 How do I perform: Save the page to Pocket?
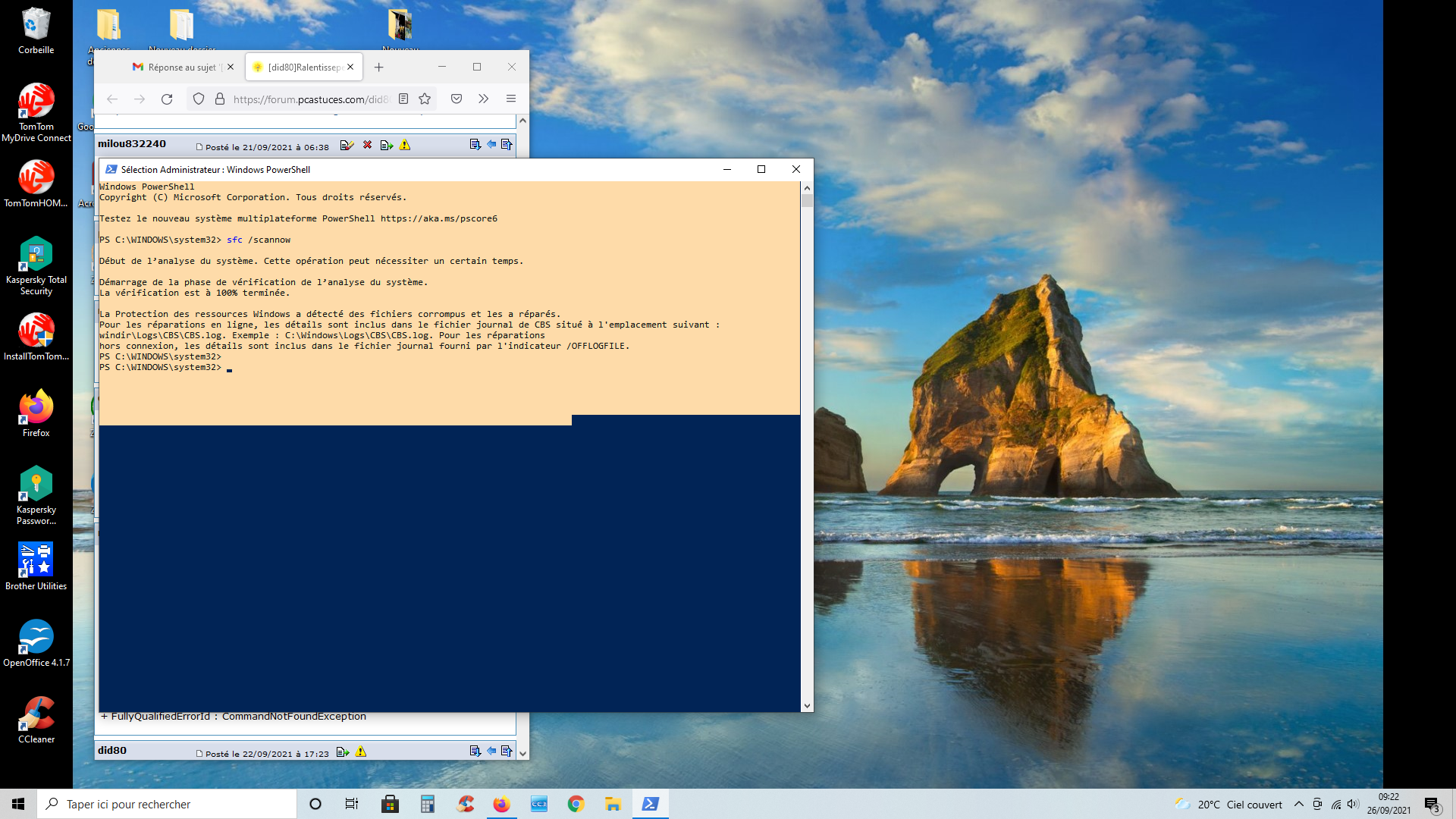click(457, 99)
